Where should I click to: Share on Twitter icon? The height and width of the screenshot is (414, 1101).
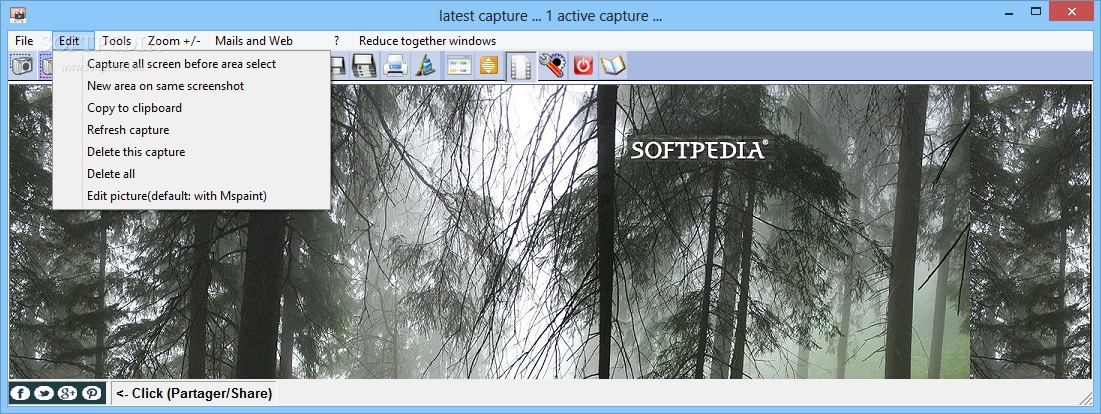pyautogui.click(x=44, y=393)
